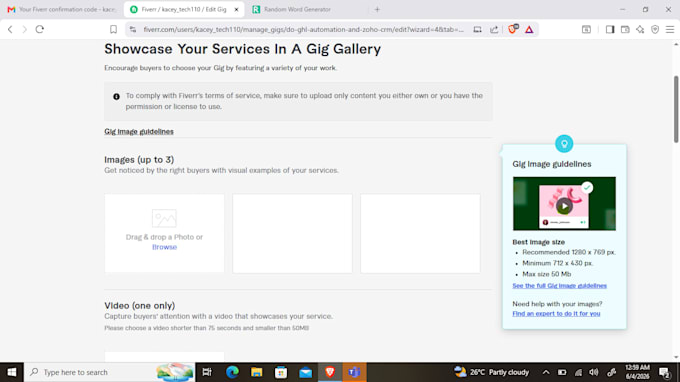680x382 pixels.
Task: Open network icon in system tray
Action: (x=578, y=372)
